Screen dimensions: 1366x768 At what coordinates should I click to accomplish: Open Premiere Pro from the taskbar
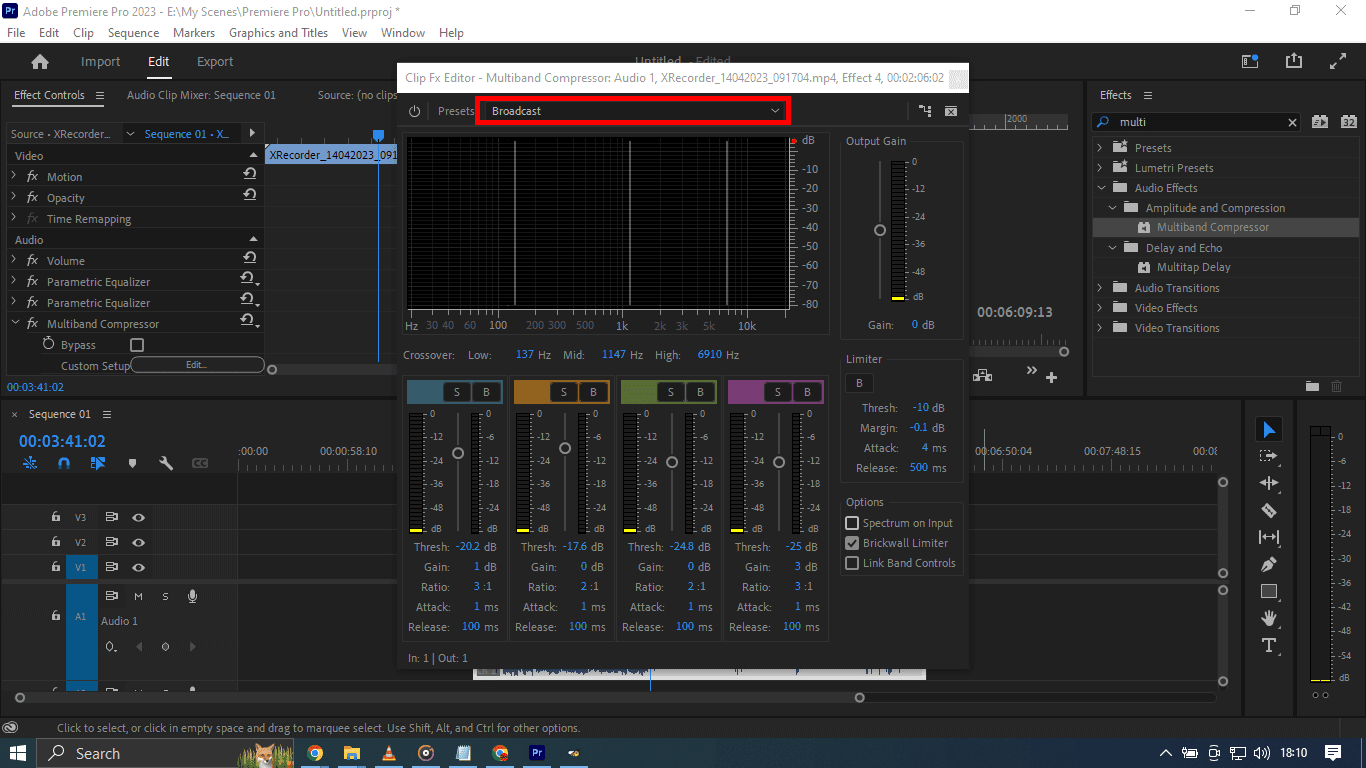click(x=537, y=753)
